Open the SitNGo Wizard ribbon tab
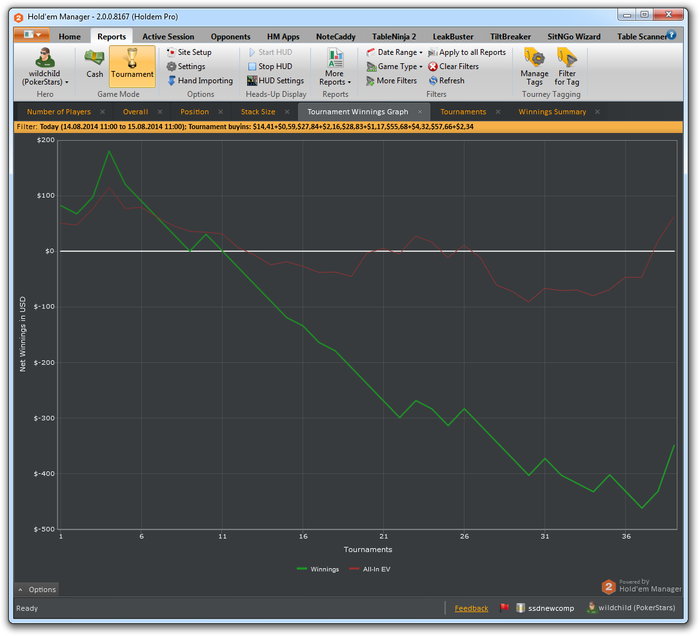Screen dimensions: 700x636 574,37
